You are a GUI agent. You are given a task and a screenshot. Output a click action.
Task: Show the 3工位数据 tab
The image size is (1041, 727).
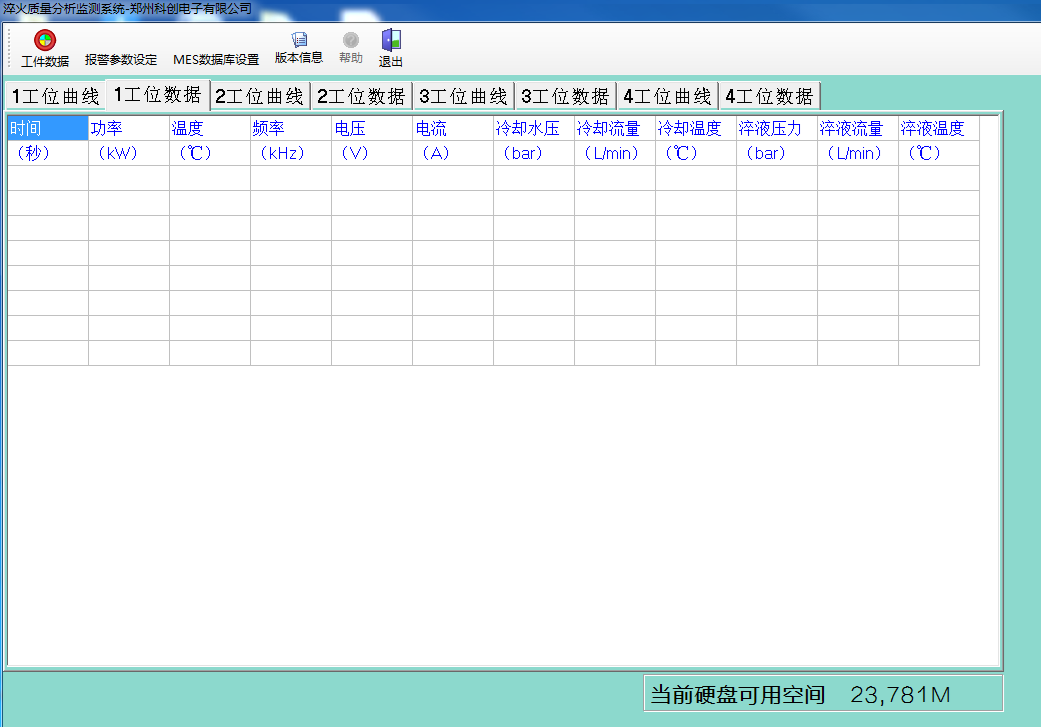click(565, 97)
